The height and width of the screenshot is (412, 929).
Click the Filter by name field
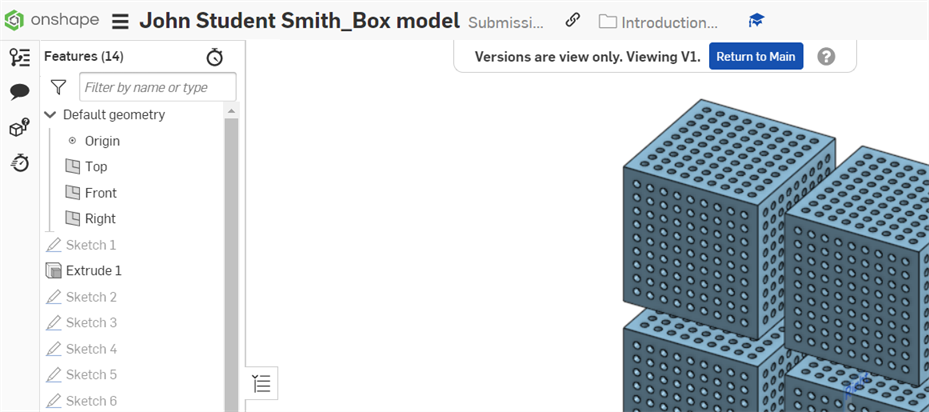pos(158,87)
